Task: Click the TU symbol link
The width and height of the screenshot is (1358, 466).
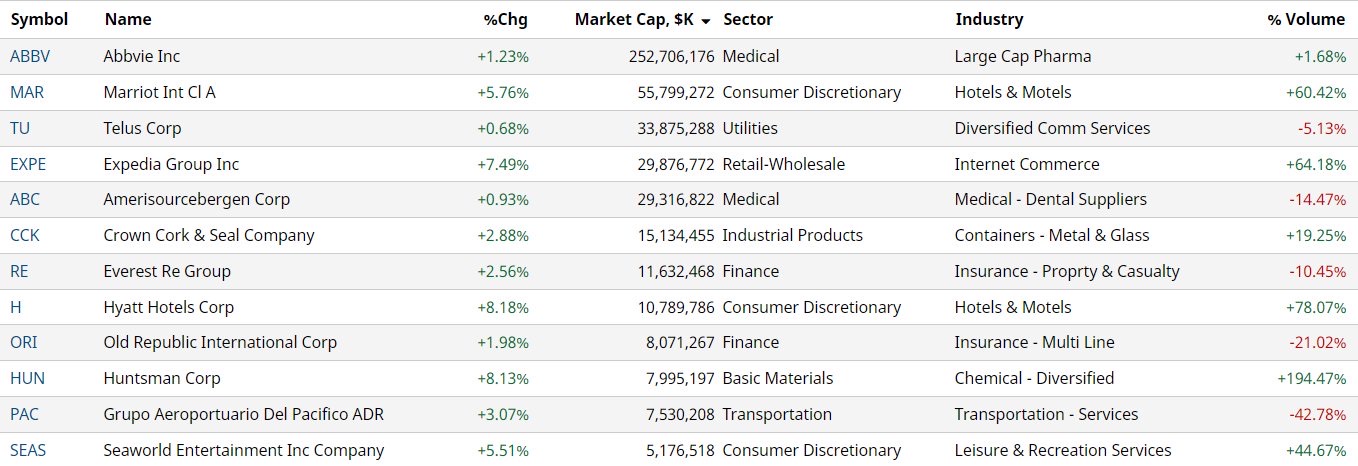Action: pyautogui.click(x=19, y=128)
